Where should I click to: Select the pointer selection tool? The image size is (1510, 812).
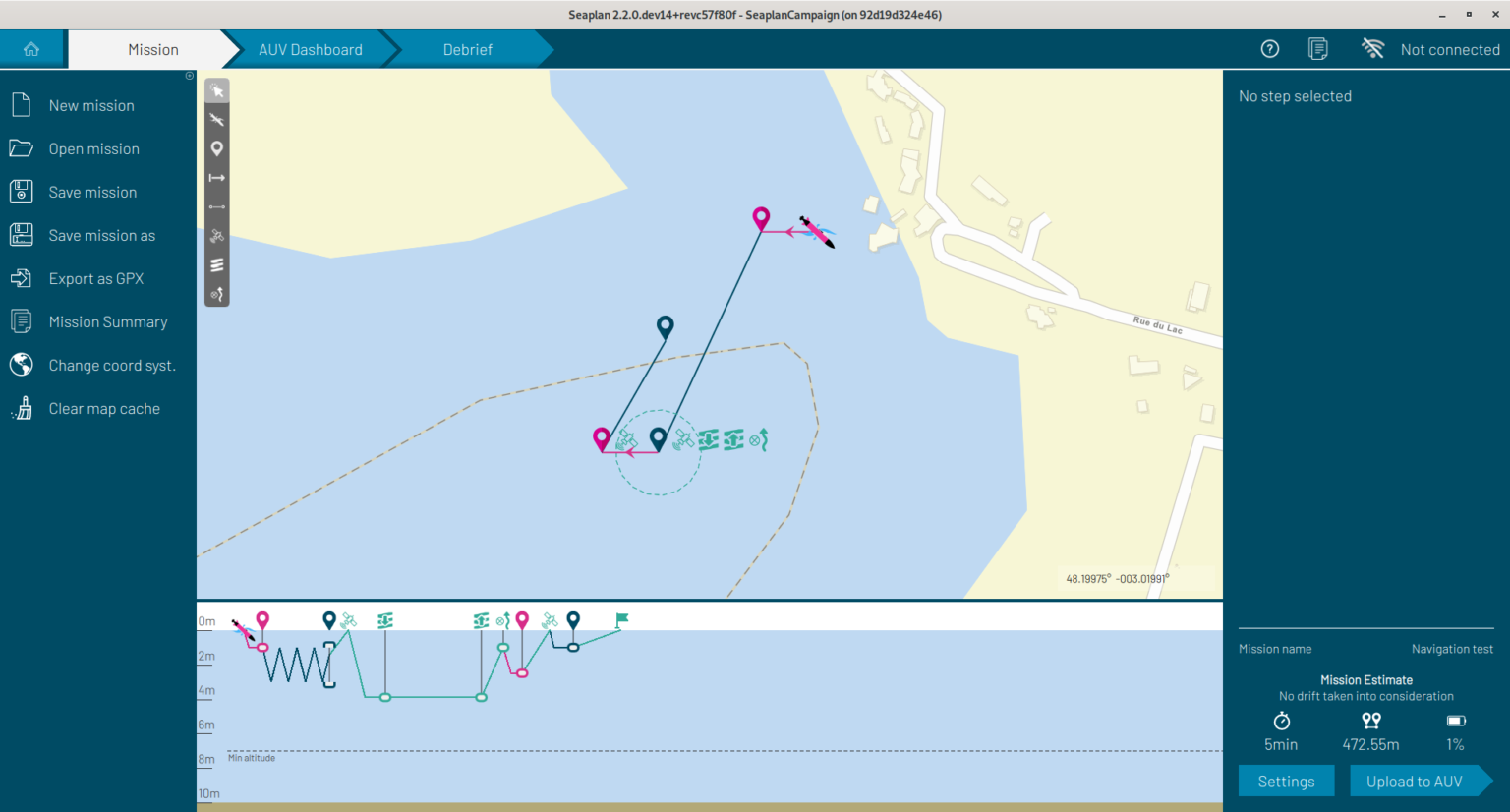point(217,91)
